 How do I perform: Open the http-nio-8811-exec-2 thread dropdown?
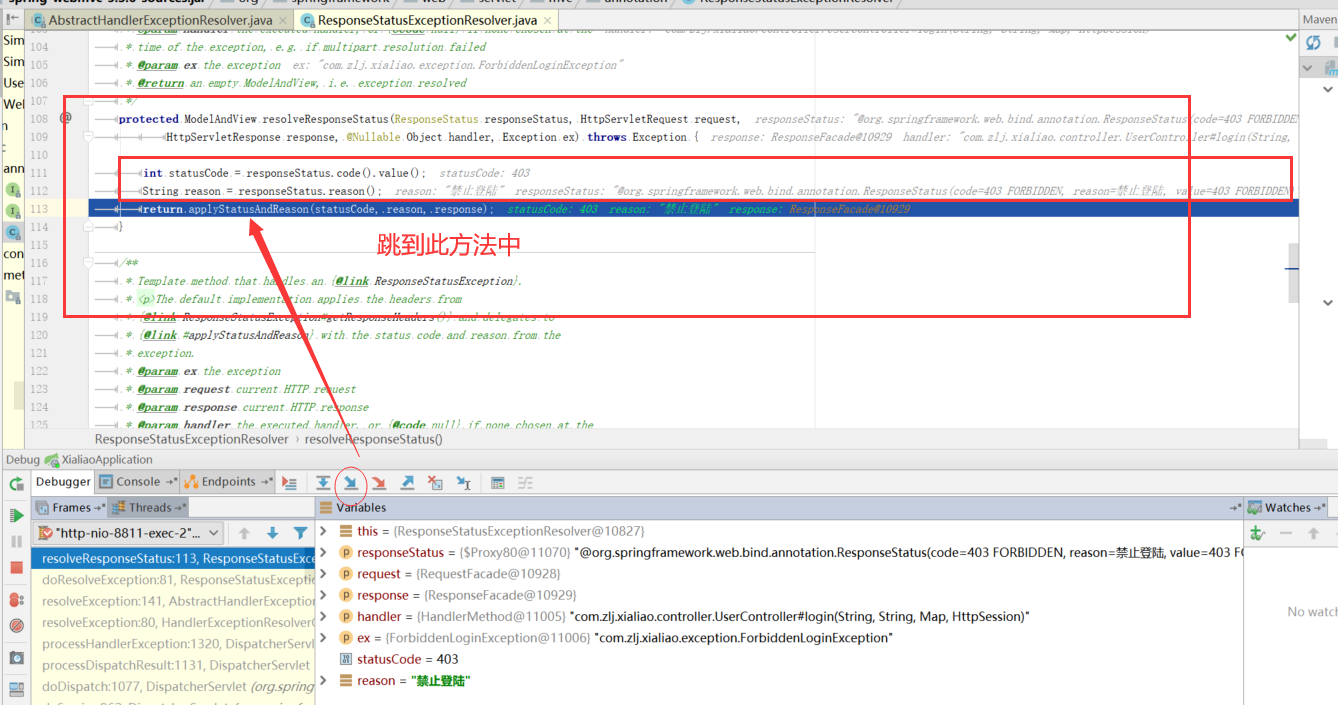click(129, 533)
